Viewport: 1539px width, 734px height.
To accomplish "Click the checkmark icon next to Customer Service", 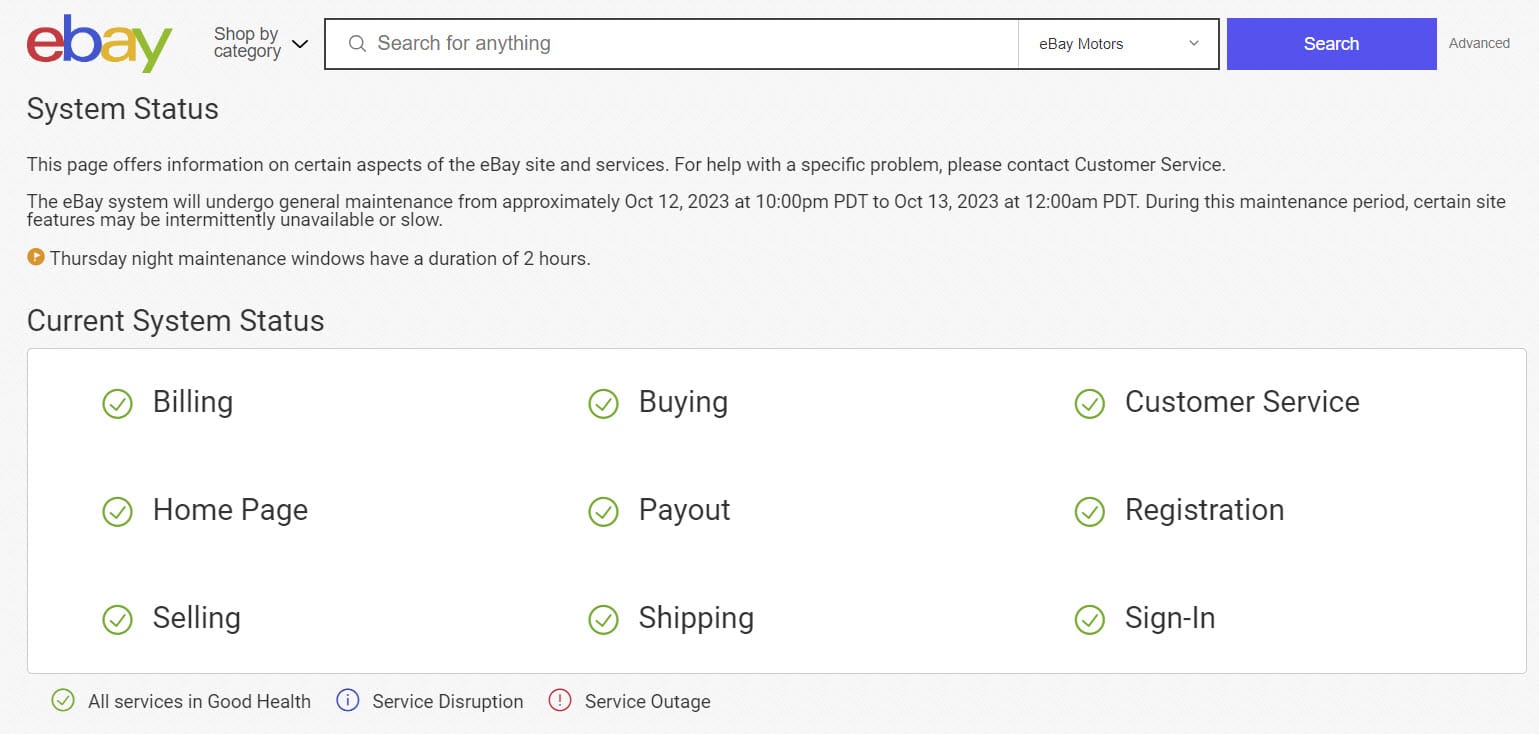I will point(1089,404).
